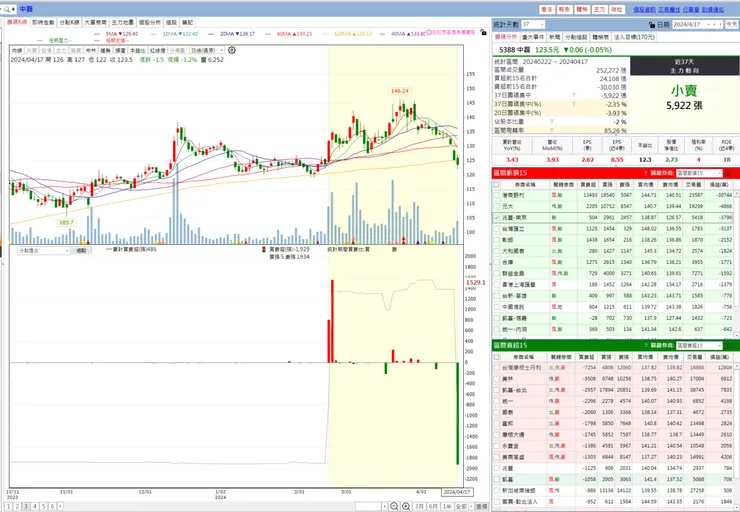
Task: Toggle 紅綠燈 overlay on chart toolbar
Action: tap(158, 50)
